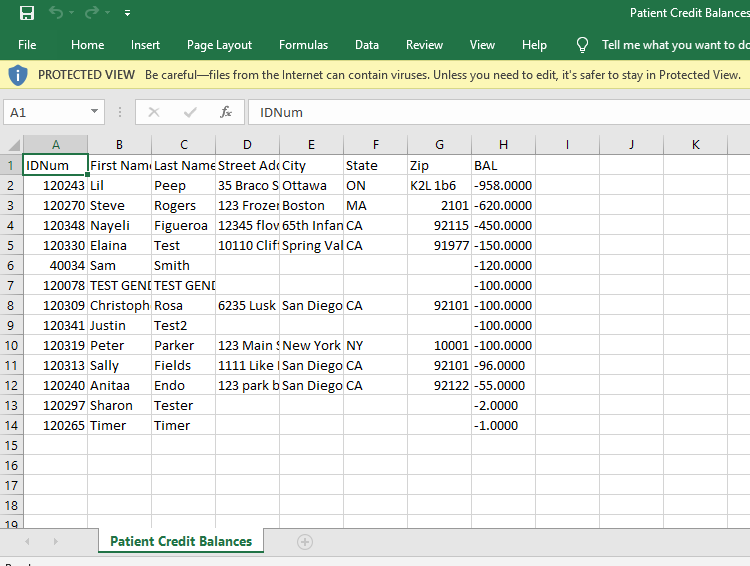Select column H header
Image resolution: width=750 pixels, height=566 pixels.
point(503,144)
